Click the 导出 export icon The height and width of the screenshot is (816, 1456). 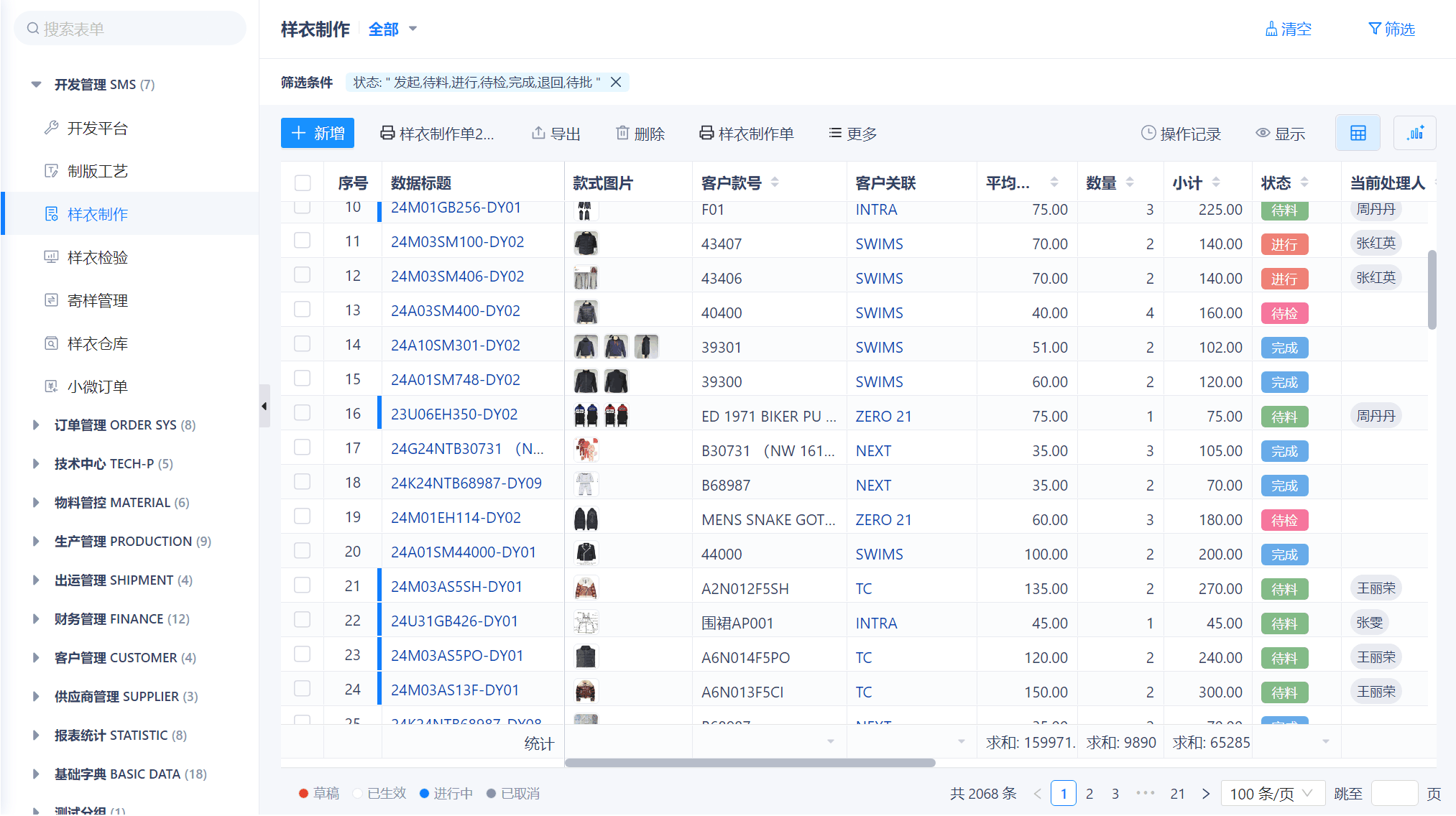tap(538, 133)
